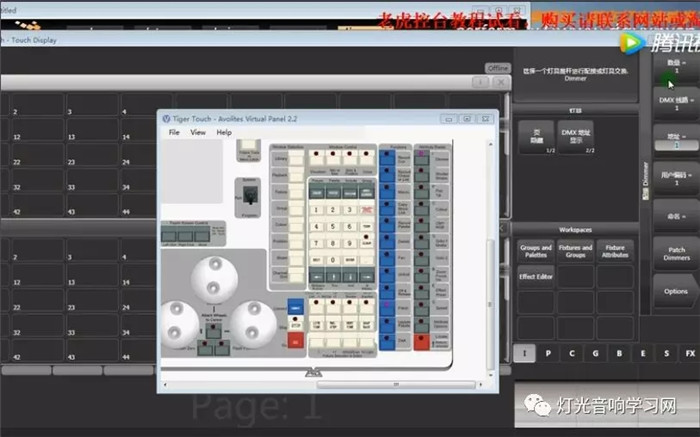
Task: Click keypad number 4 on virtual panel
Action: [x=316, y=226]
